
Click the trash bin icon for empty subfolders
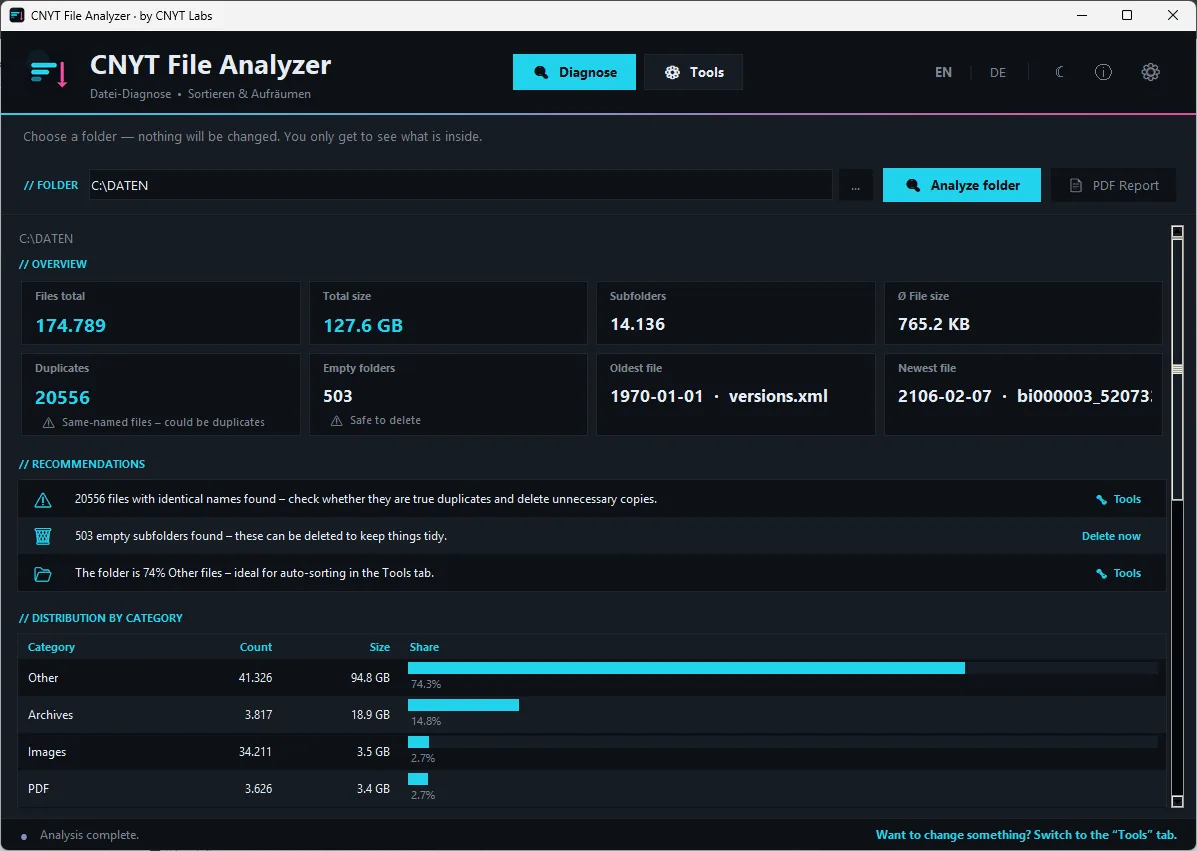pyautogui.click(x=43, y=537)
